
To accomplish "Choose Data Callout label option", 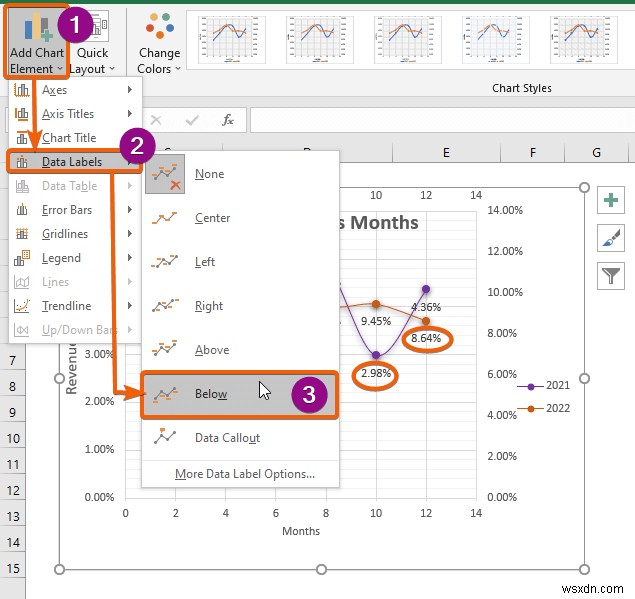I will pos(240,438).
